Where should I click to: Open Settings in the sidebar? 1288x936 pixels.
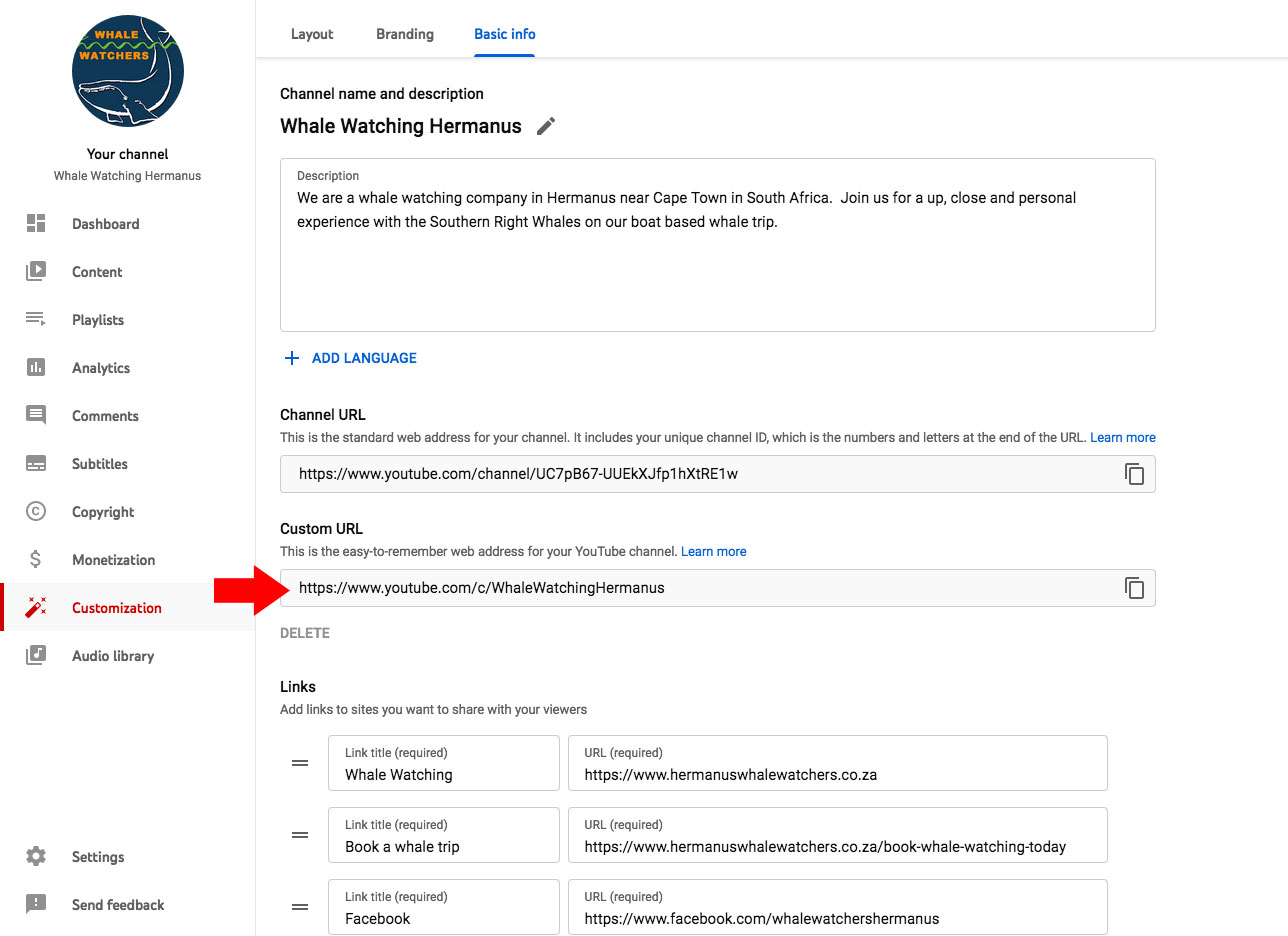click(98, 857)
